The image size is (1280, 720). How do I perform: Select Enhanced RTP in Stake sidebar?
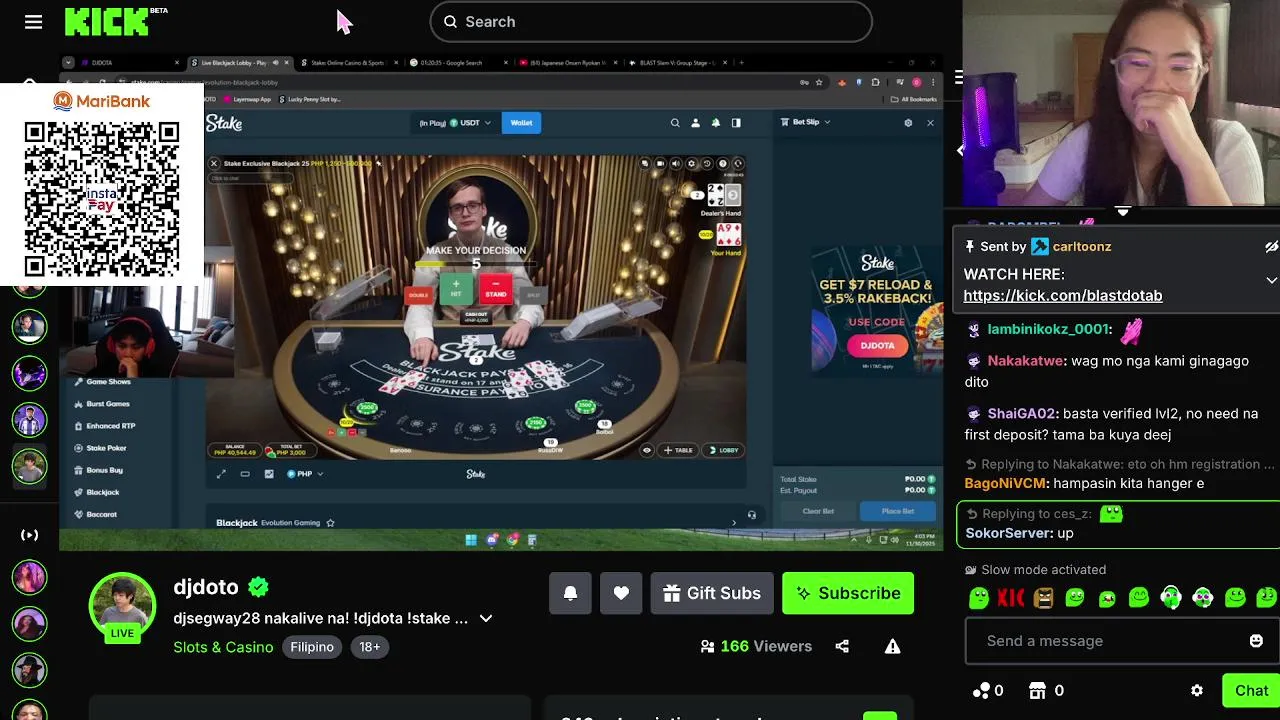(x=110, y=426)
